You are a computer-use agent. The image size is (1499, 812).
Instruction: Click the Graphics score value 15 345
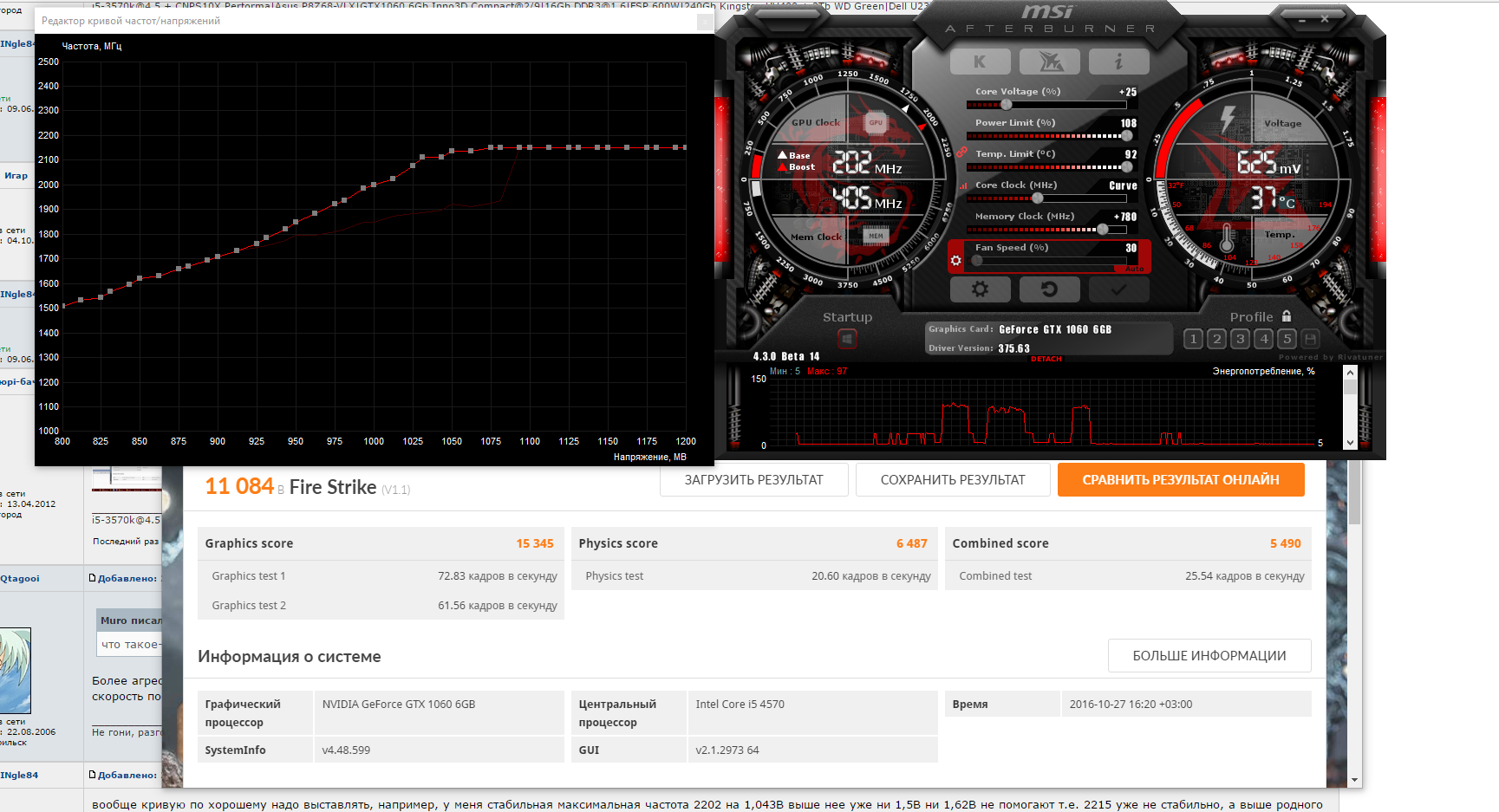pyautogui.click(x=535, y=543)
